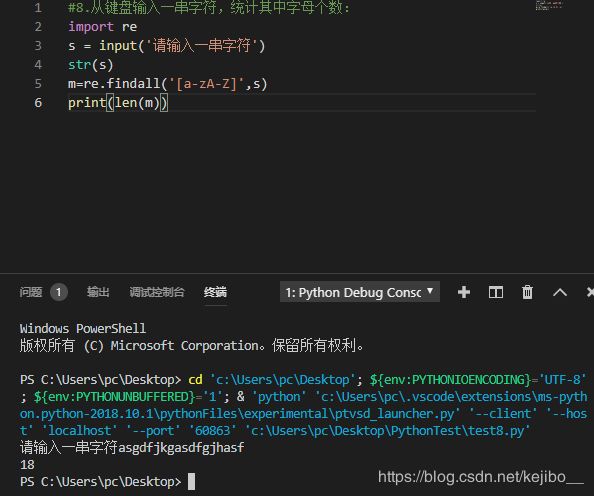
Task: Select the 终端 tab
Action: click(215, 292)
